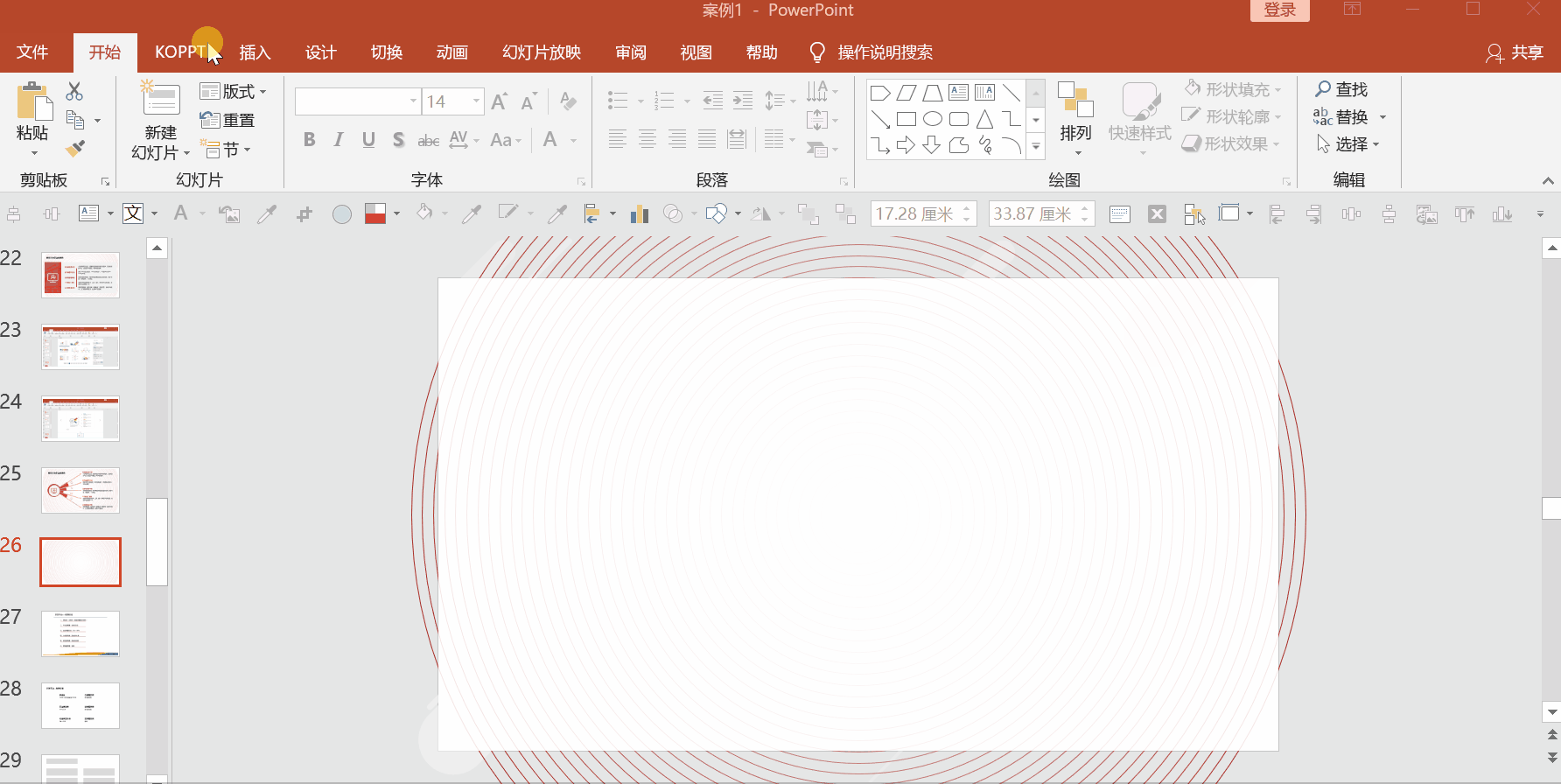Click the Decrease Font Size icon
The width and height of the screenshot is (1561, 784).
pyautogui.click(x=528, y=101)
